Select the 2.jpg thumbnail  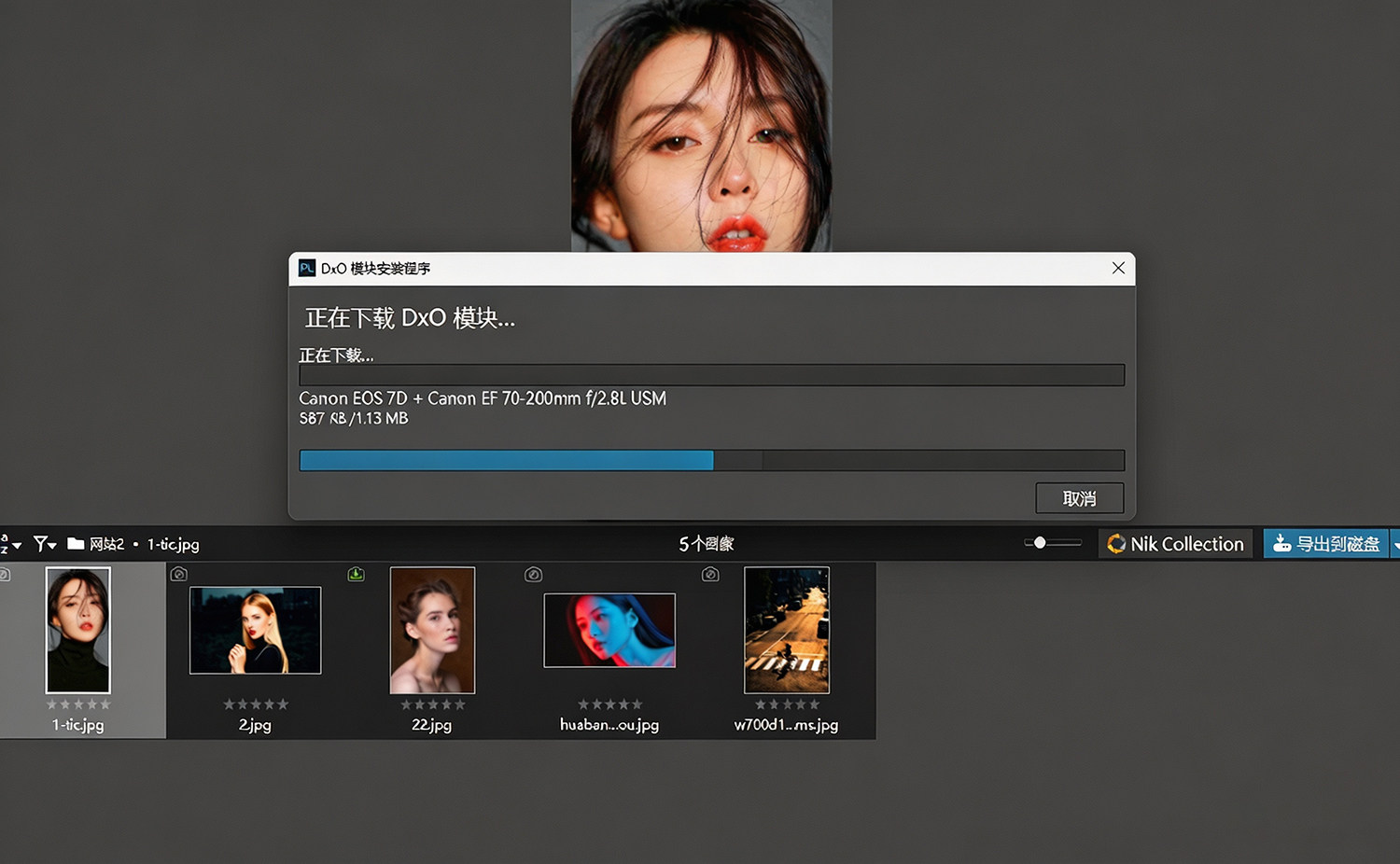point(255,630)
